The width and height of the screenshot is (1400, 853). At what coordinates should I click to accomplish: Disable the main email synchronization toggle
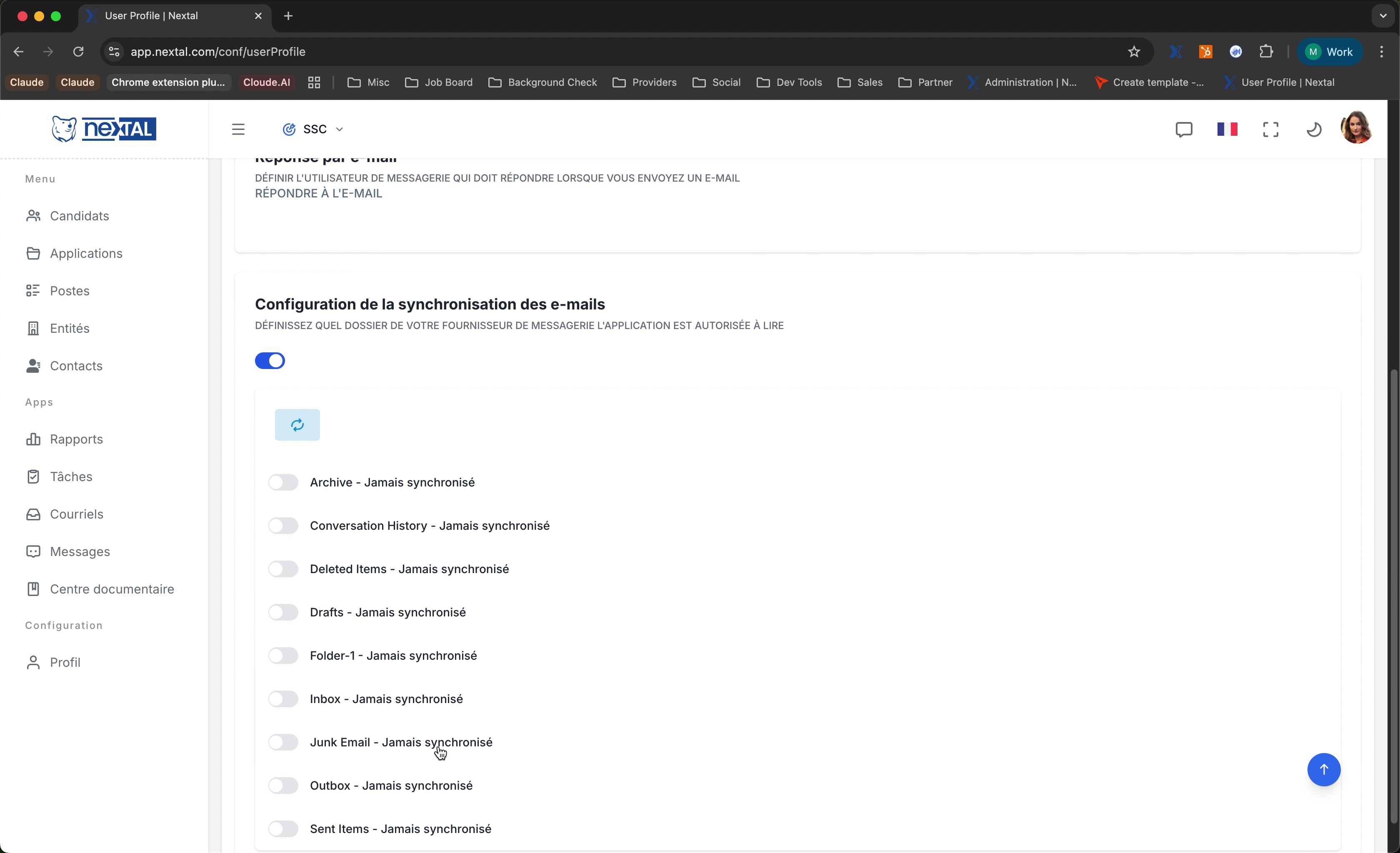coord(270,361)
